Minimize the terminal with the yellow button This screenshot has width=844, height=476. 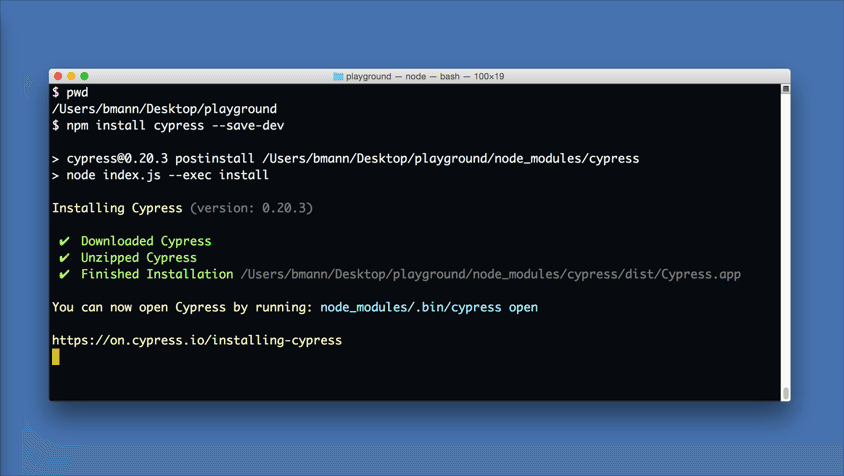point(71,76)
